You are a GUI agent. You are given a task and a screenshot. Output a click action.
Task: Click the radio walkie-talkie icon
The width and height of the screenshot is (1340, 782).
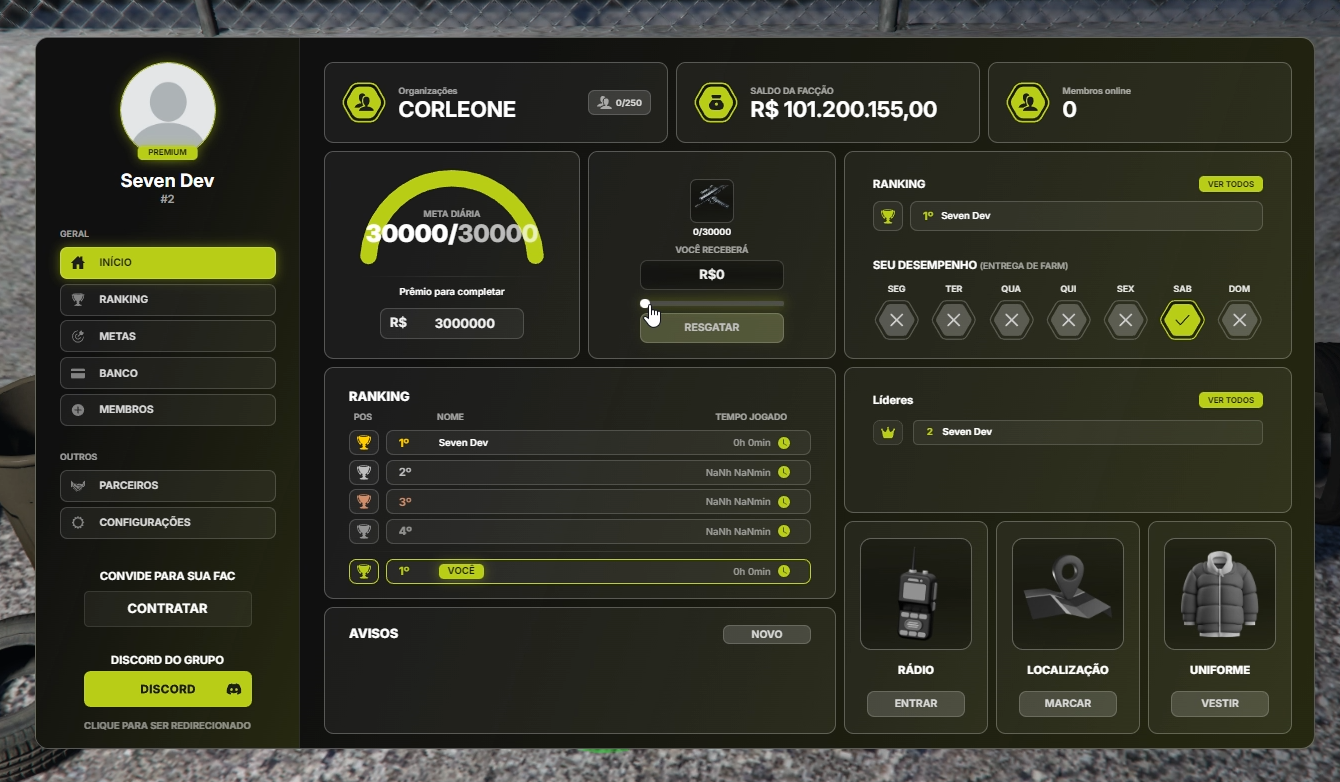(915, 594)
